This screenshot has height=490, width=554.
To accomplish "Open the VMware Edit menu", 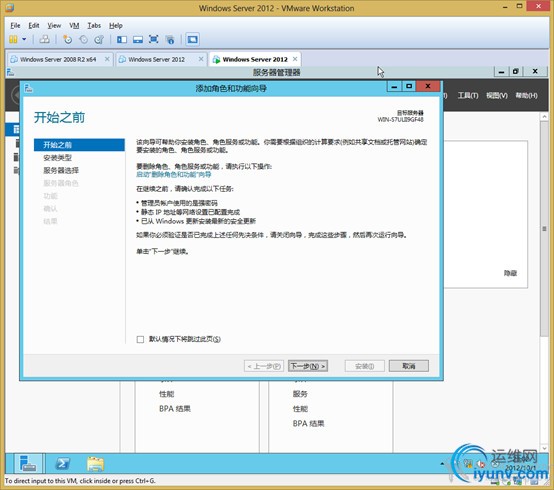I will coord(34,25).
